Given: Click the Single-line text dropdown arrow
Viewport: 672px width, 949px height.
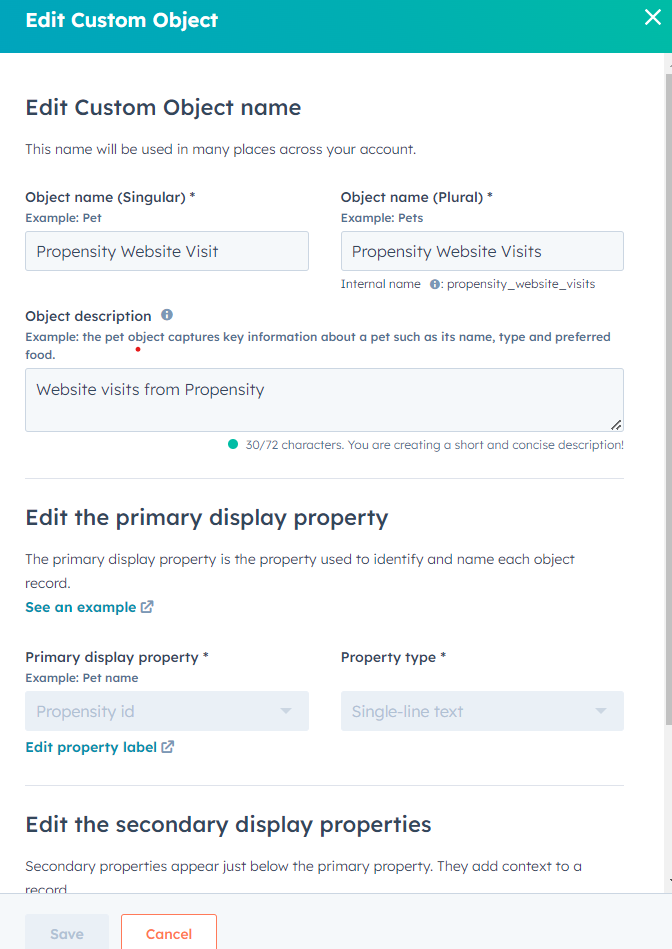Looking at the screenshot, I should [x=601, y=711].
